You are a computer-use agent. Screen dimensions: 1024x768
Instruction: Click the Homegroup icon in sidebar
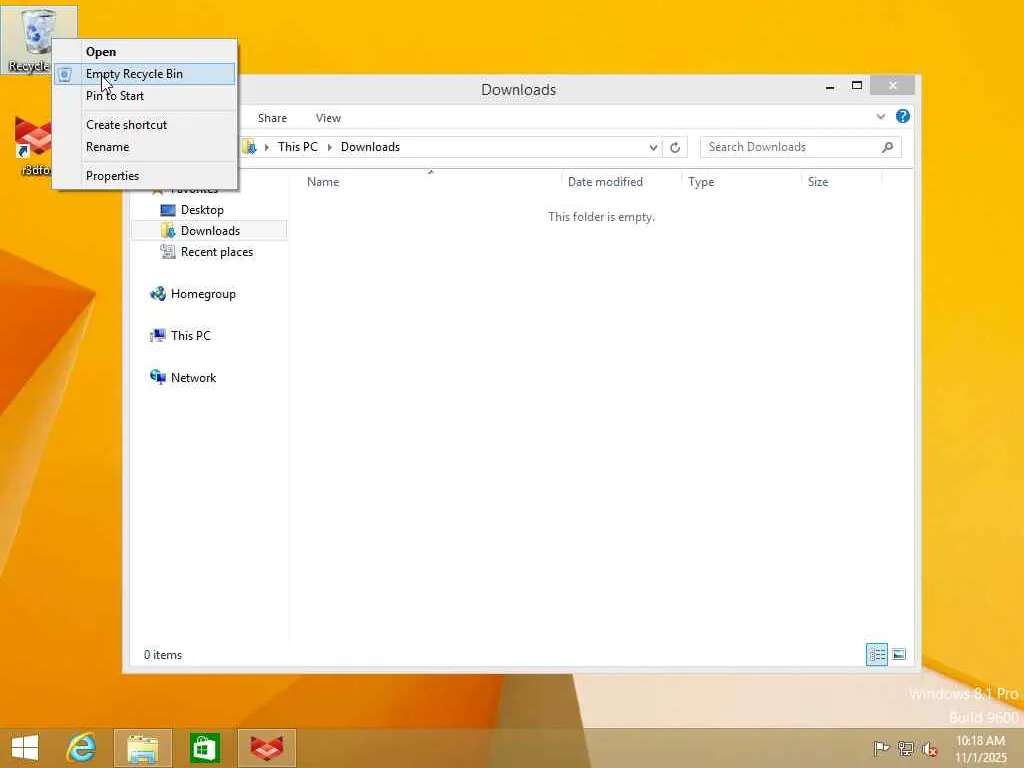(x=157, y=294)
